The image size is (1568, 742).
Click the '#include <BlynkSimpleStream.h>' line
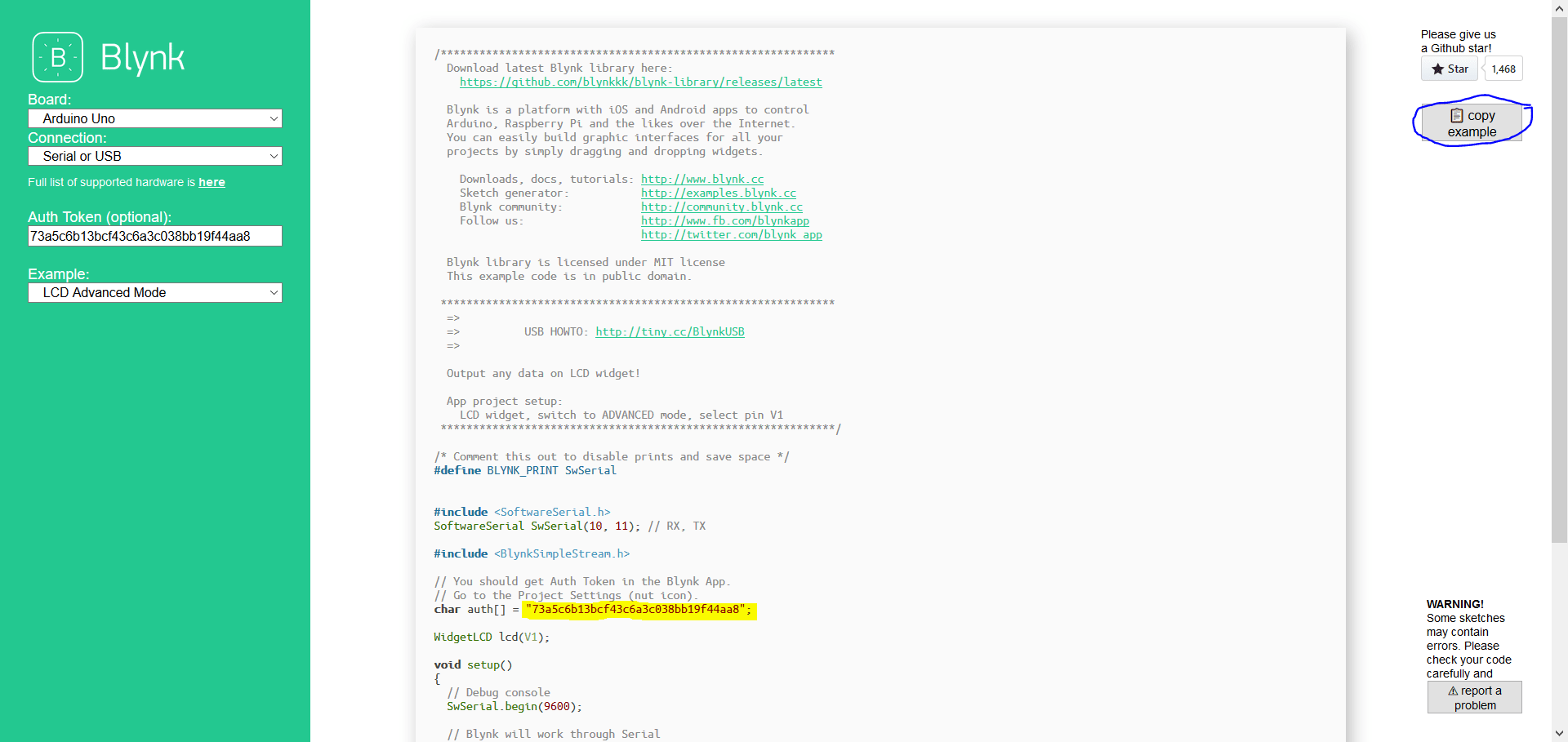(532, 554)
